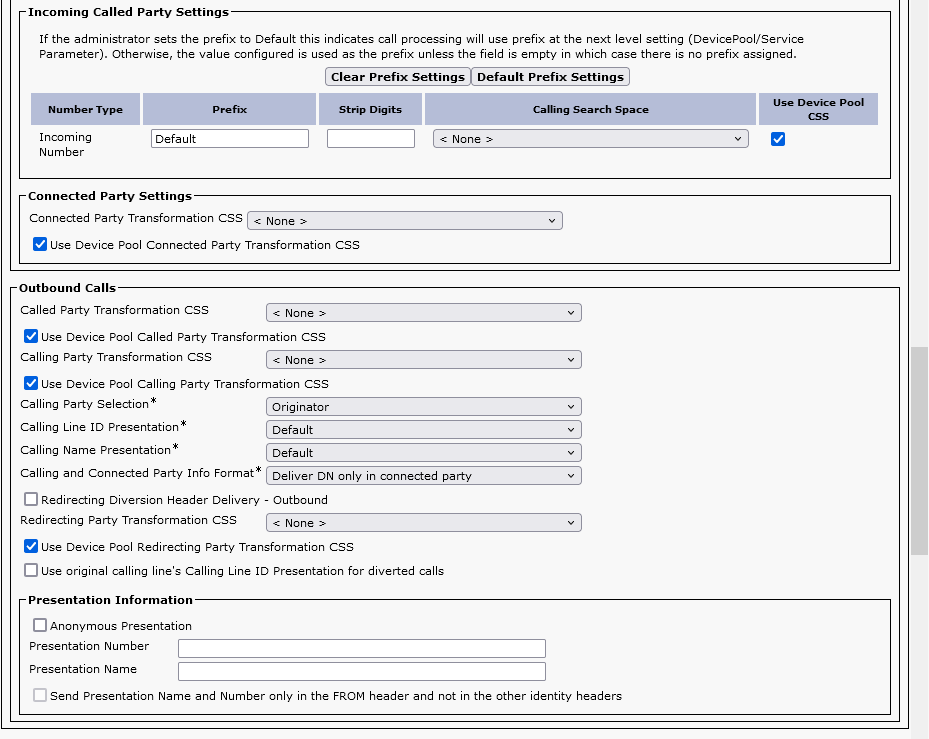Check the Anonymous Presentation checkbox
Screen dimensions: 929x739
point(40,625)
